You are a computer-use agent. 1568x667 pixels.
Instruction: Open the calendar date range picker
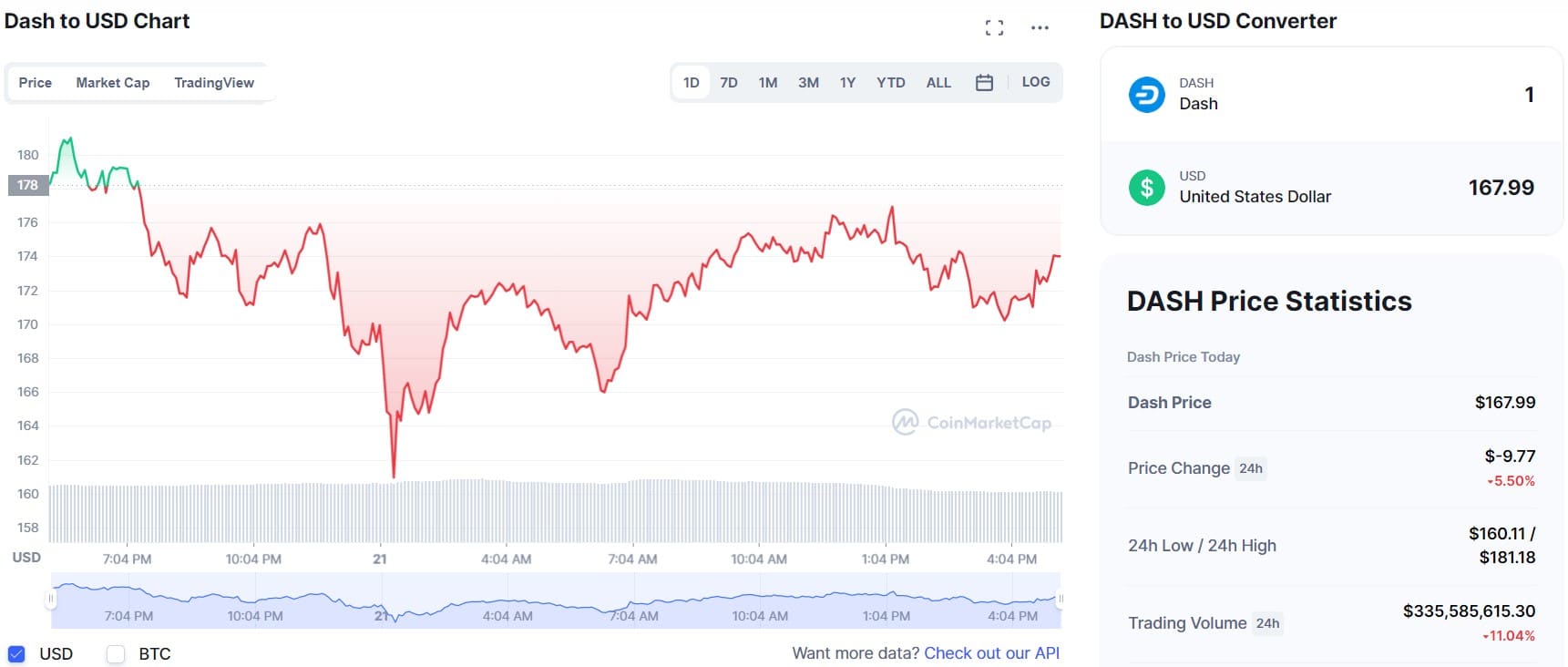pyautogui.click(x=984, y=83)
